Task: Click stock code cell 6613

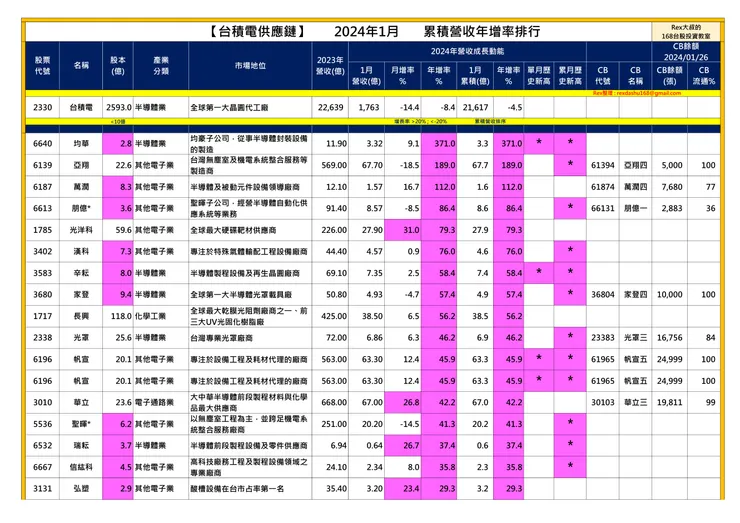Action: (x=42, y=208)
